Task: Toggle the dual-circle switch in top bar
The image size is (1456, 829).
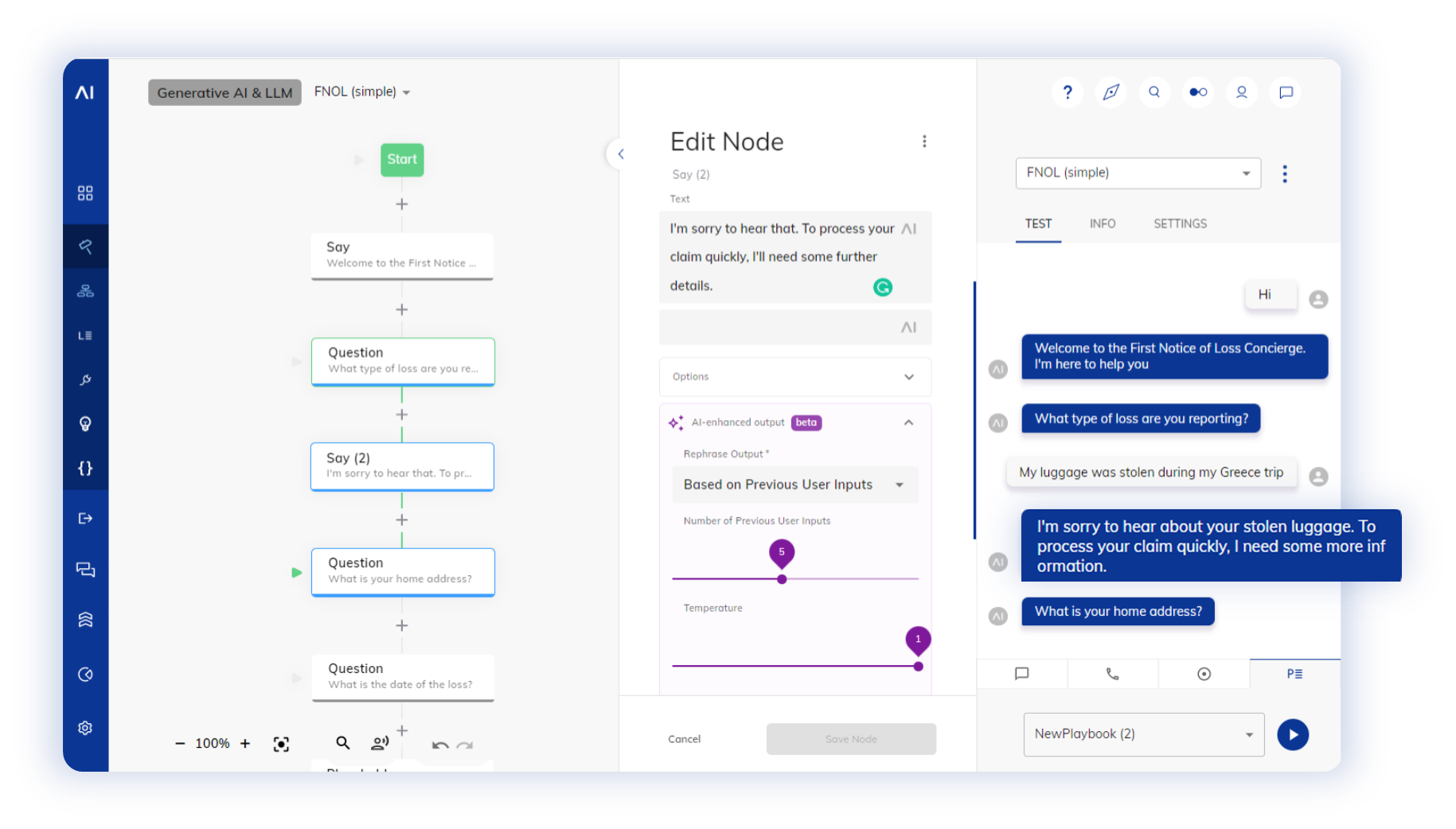Action: click(1198, 92)
